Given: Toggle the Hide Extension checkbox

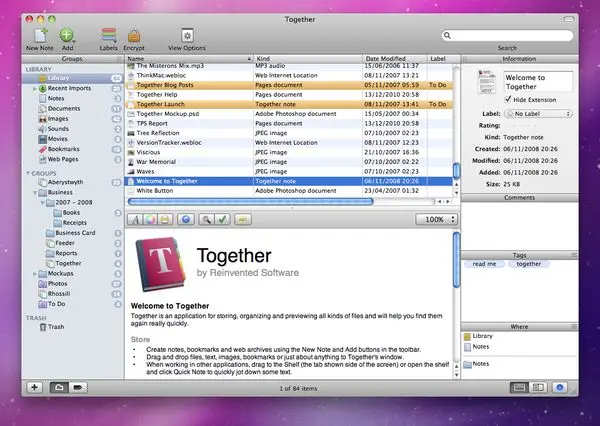Looking at the screenshot, I should [508, 99].
